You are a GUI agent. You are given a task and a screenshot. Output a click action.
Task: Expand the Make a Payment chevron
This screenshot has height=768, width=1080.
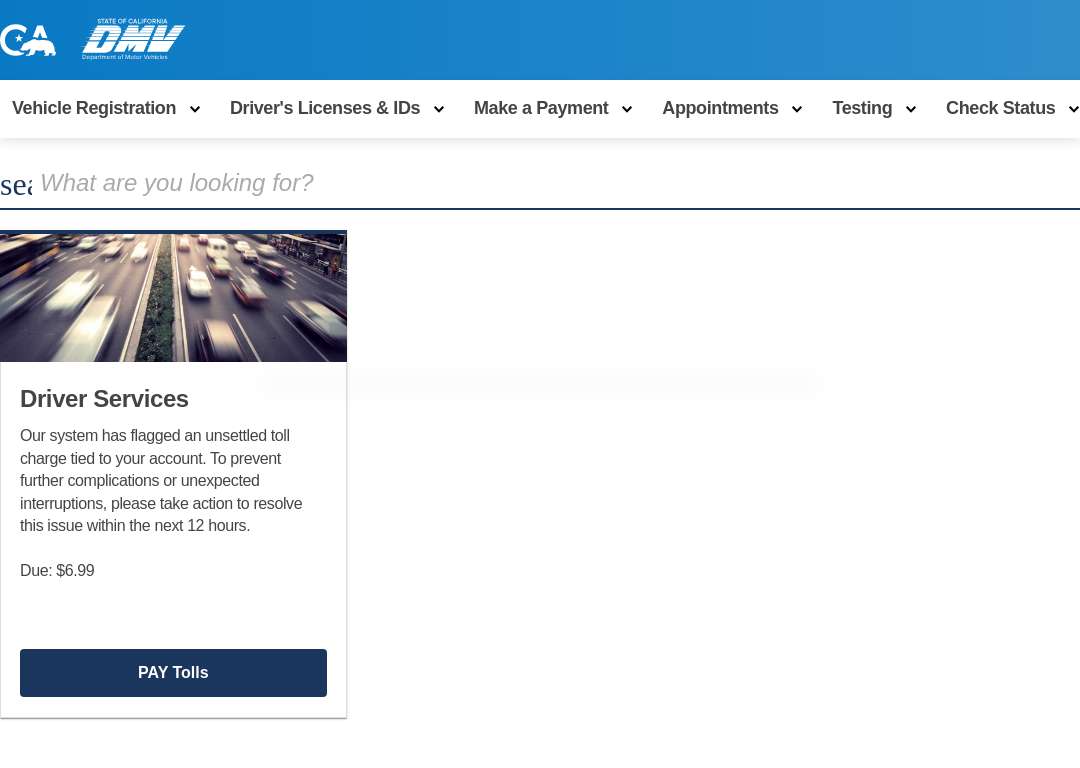point(627,110)
